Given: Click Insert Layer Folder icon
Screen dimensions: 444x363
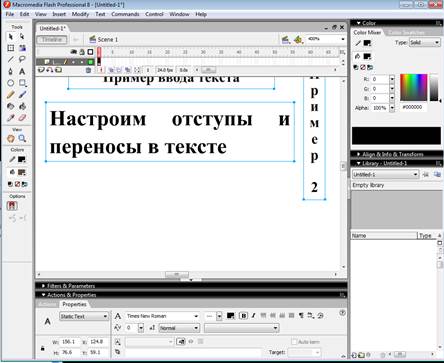Looking at the screenshot, I should tap(58, 70).
